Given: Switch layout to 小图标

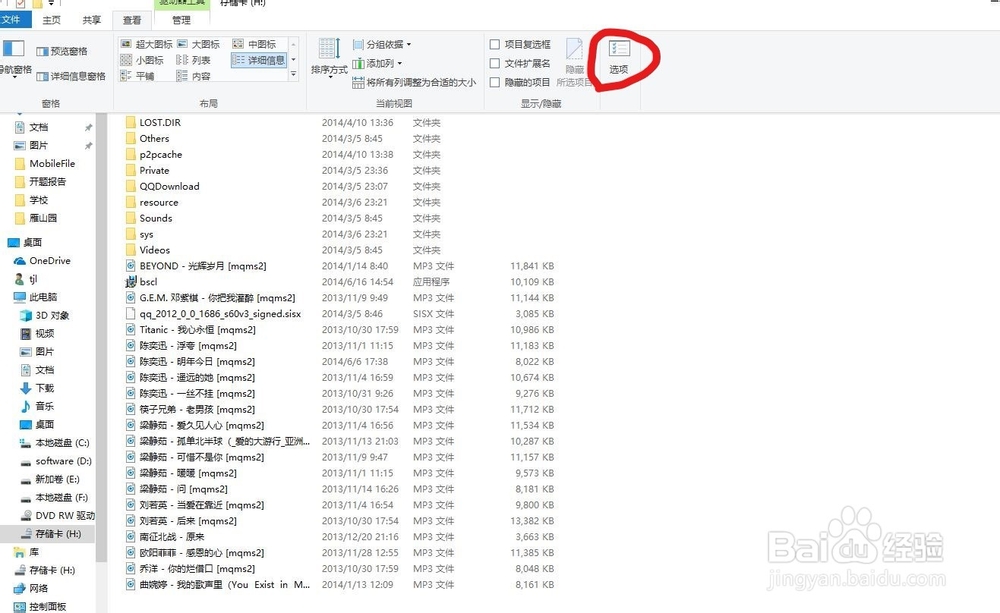Looking at the screenshot, I should 142,60.
